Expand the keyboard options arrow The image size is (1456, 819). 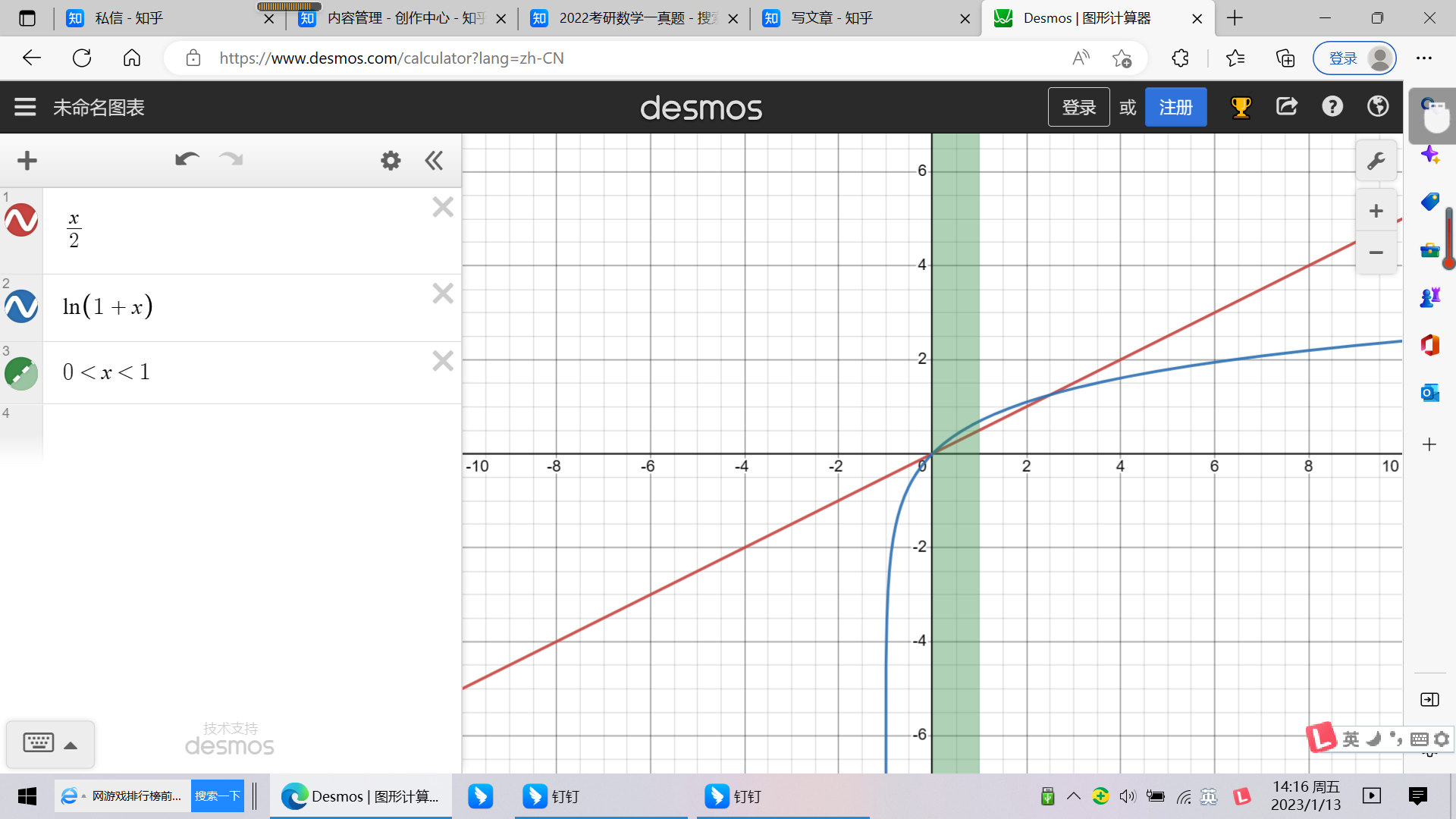(71, 745)
